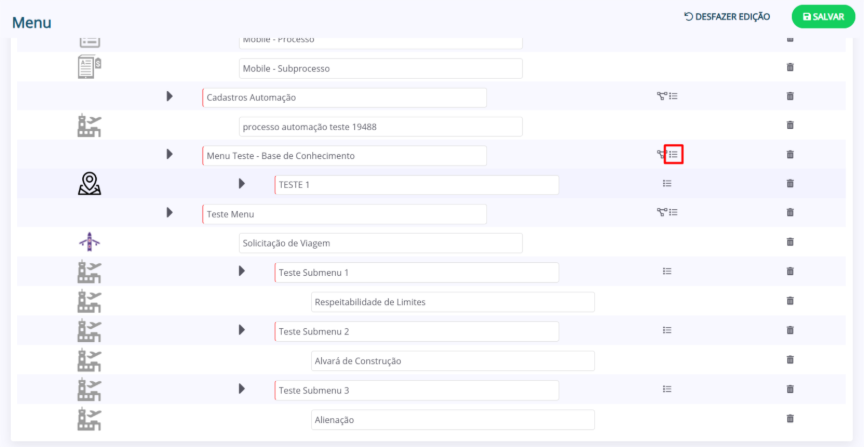Click list icon on TESTE 1 row
Image resolution: width=864 pixels, height=447 pixels.
click(x=667, y=183)
